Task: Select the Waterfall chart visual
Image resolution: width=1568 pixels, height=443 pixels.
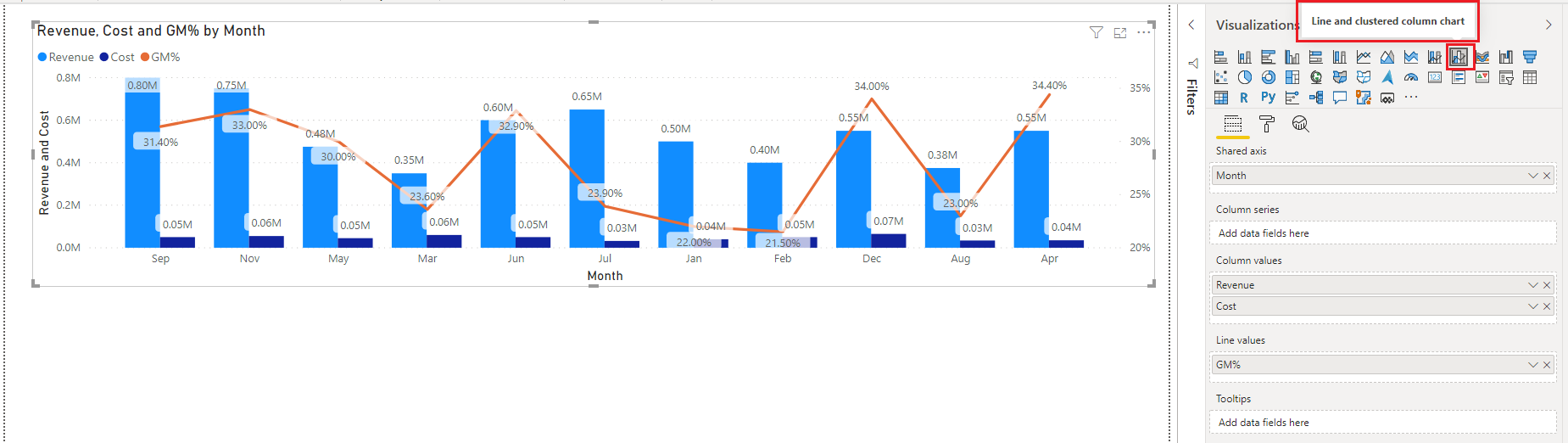Action: pos(1505,57)
